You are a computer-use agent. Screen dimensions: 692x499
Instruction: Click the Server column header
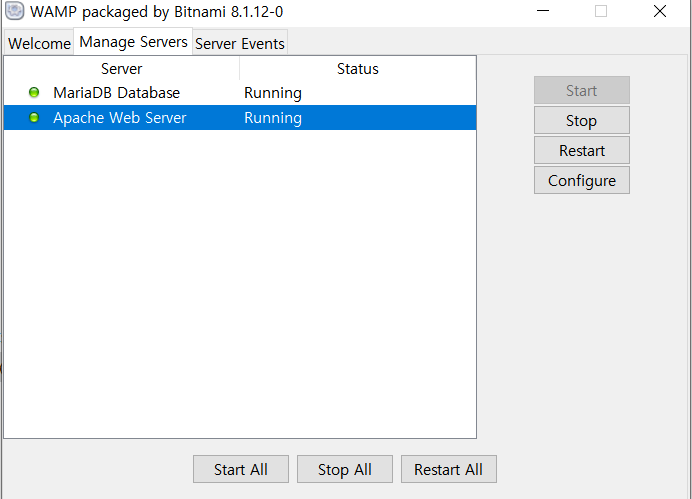[122, 69]
